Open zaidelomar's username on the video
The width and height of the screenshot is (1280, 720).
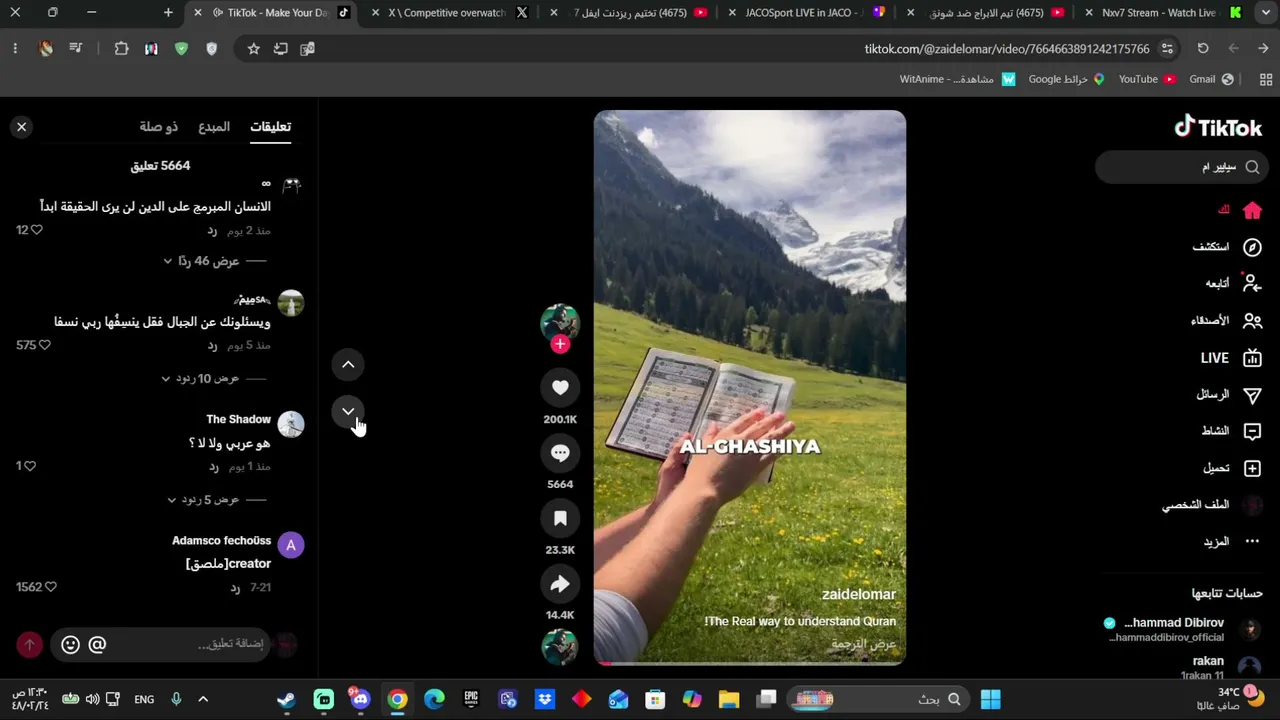858,594
